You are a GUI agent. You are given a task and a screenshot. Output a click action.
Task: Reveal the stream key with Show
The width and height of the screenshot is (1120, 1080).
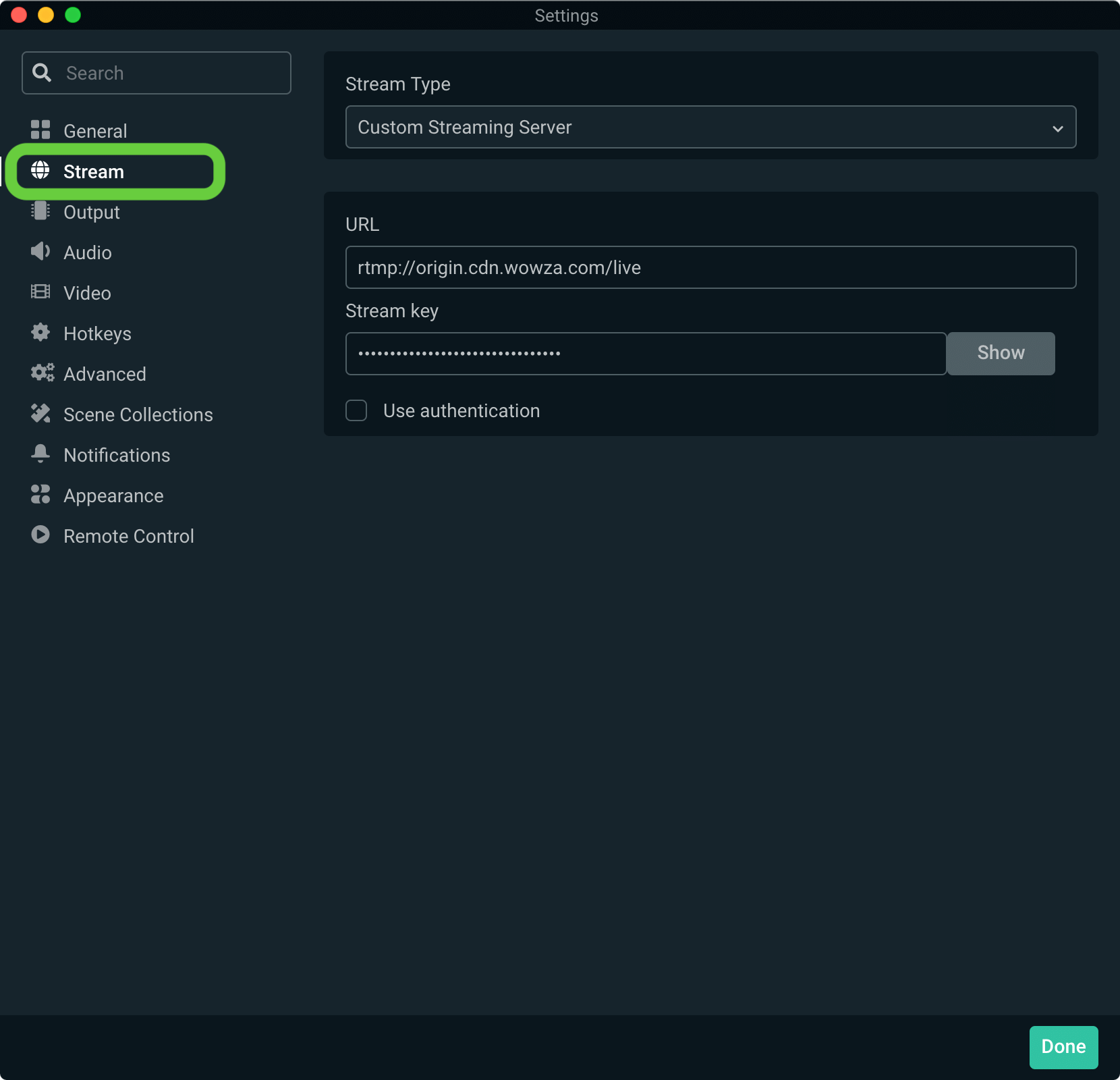point(1001,354)
